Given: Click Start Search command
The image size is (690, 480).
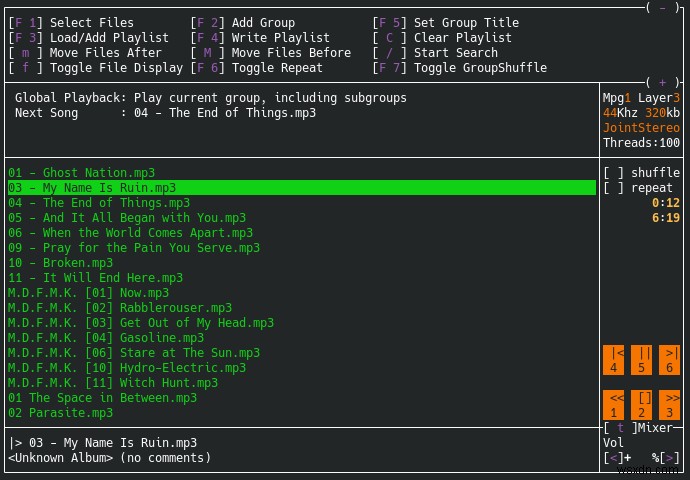Looking at the screenshot, I should point(455,53).
